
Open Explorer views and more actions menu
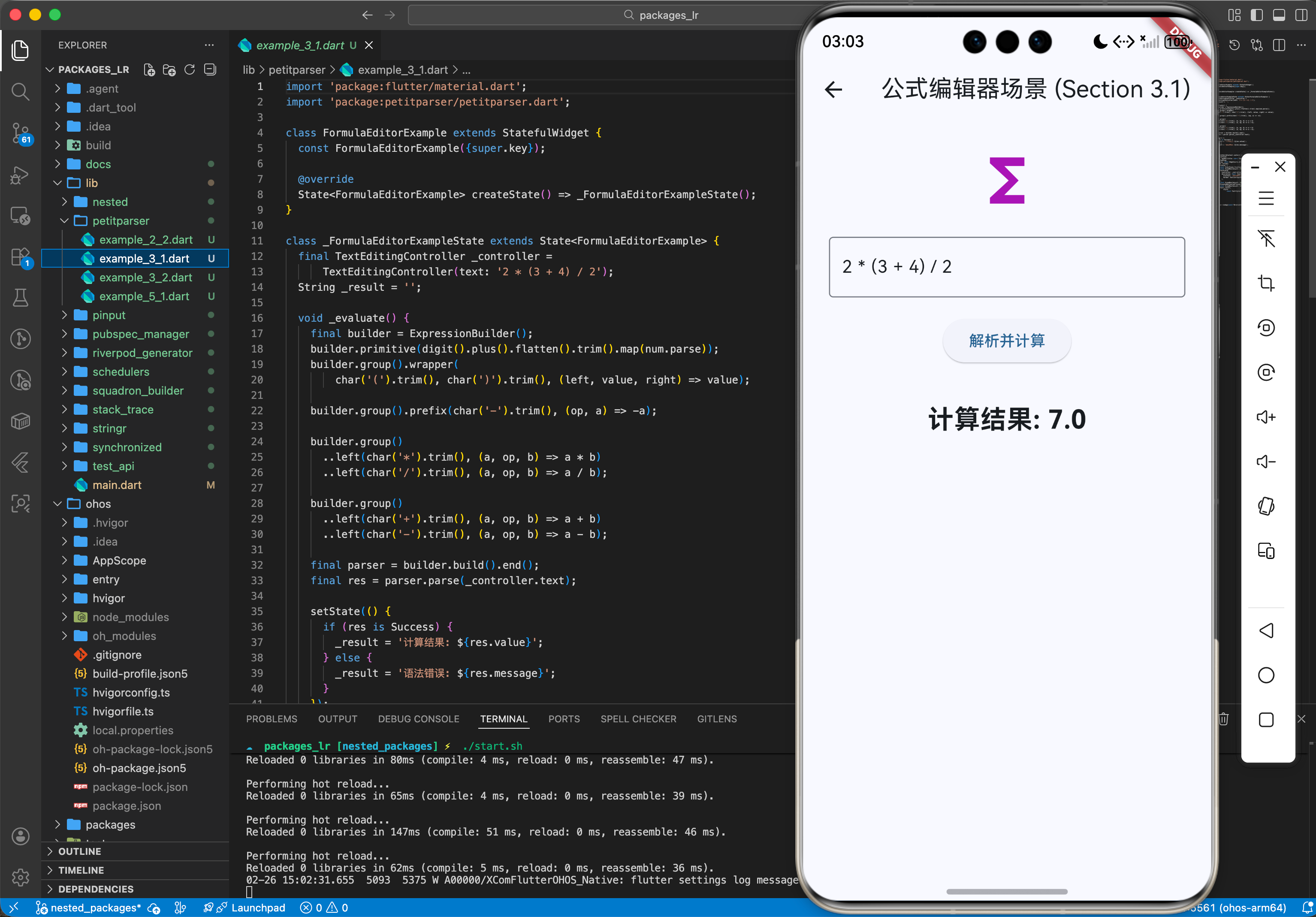click(209, 45)
